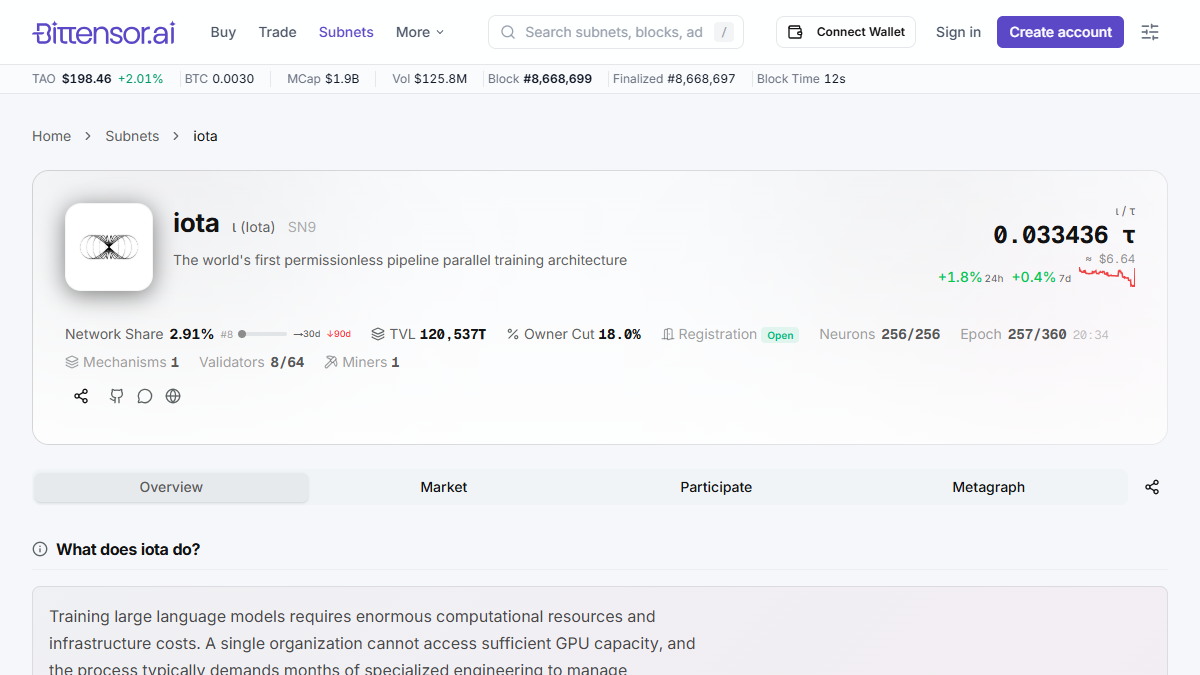This screenshot has height=675, width=1200.
Task: Open the Trade menu item
Action: pos(277,32)
